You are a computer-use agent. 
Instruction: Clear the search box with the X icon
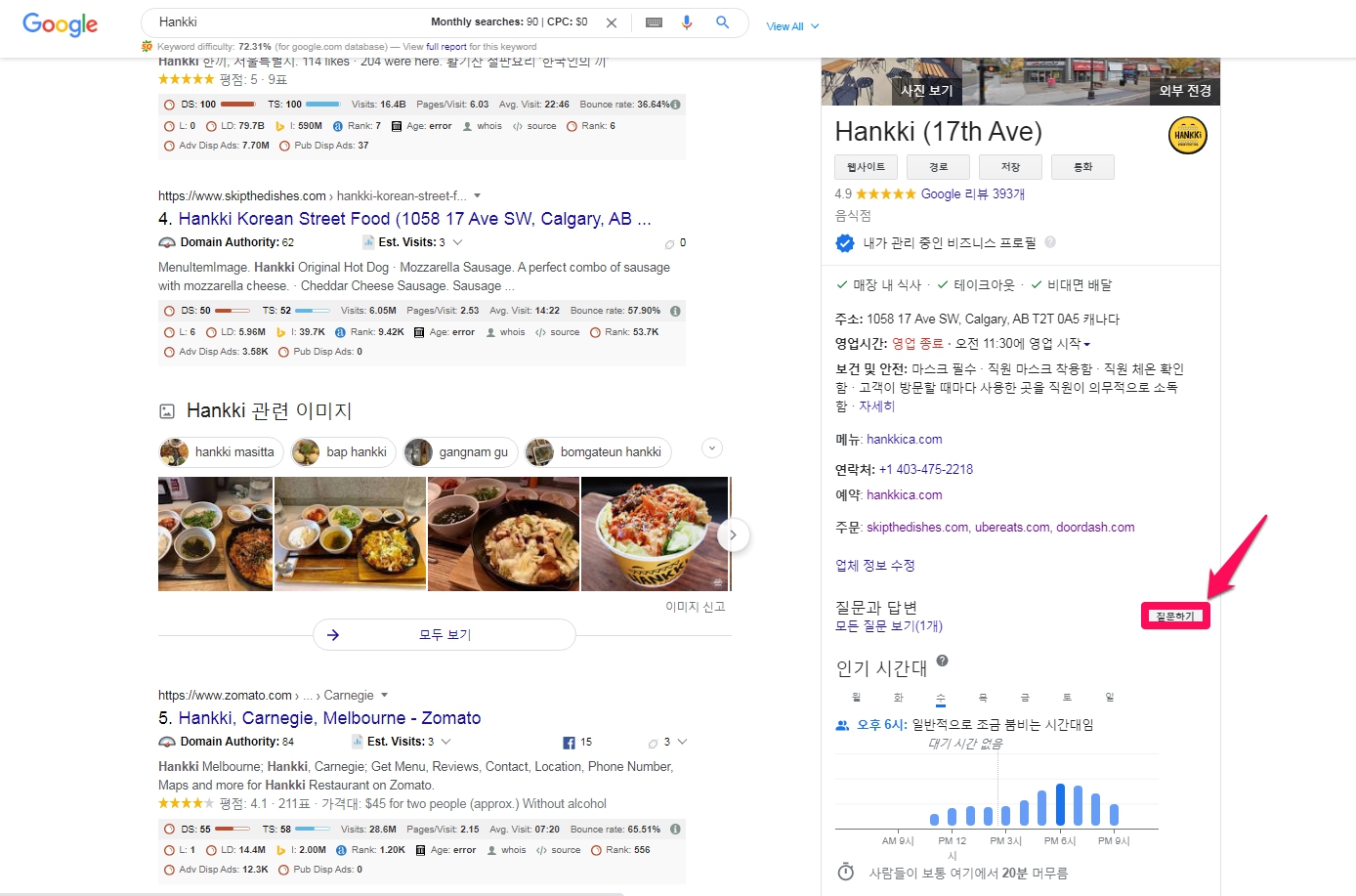[x=612, y=22]
